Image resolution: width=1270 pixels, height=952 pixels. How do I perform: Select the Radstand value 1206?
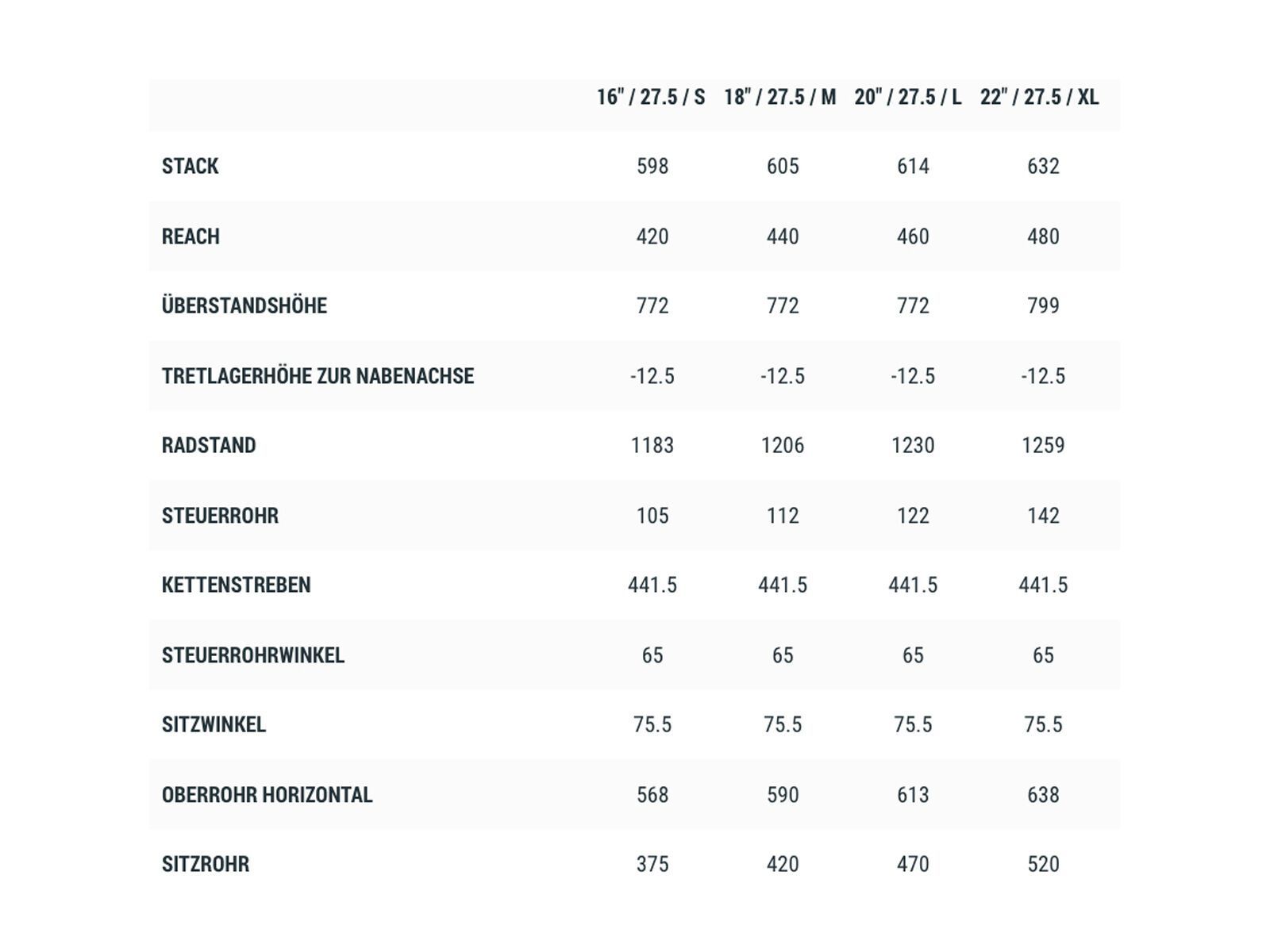783,446
